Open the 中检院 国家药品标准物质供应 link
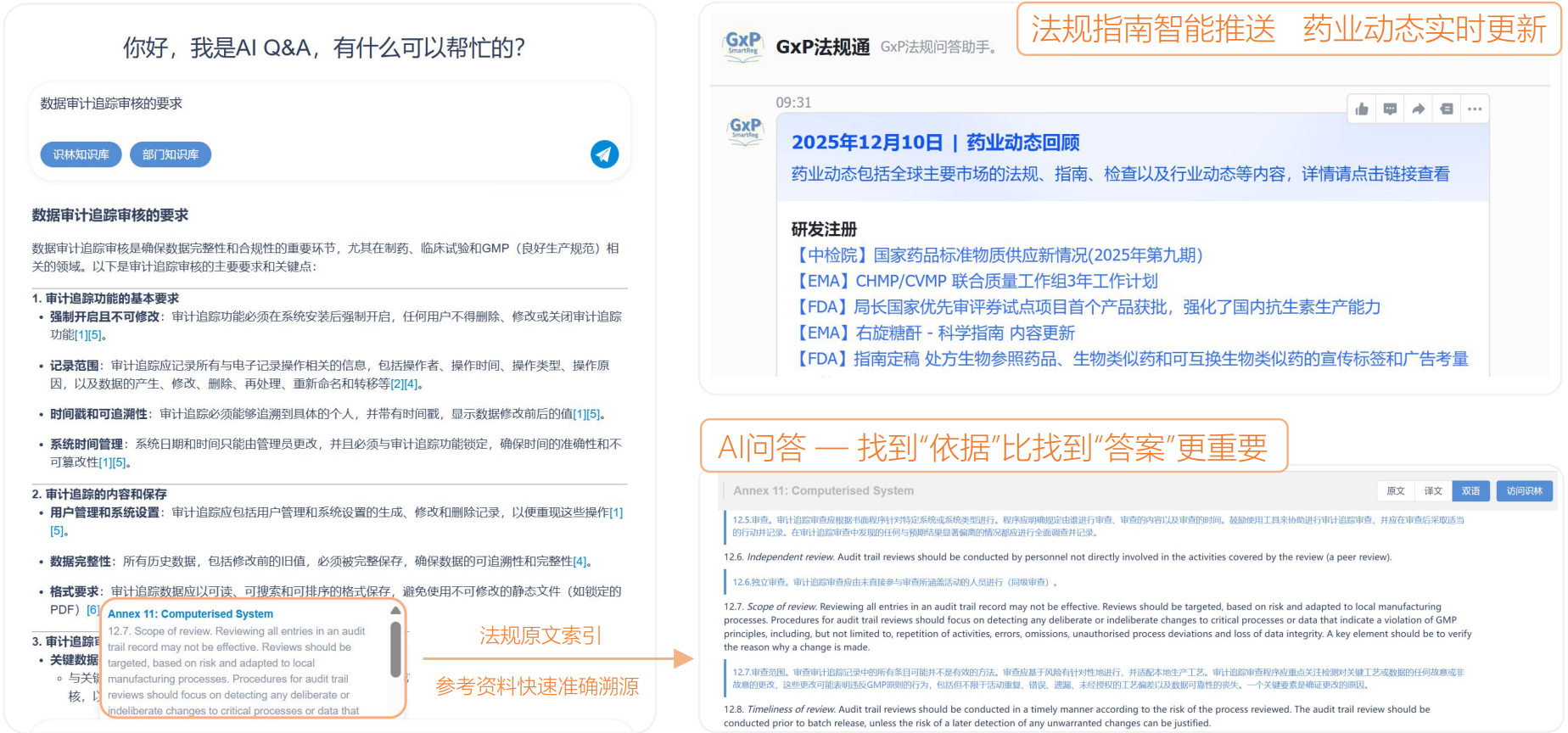The height and width of the screenshot is (733, 1568). pos(997,255)
